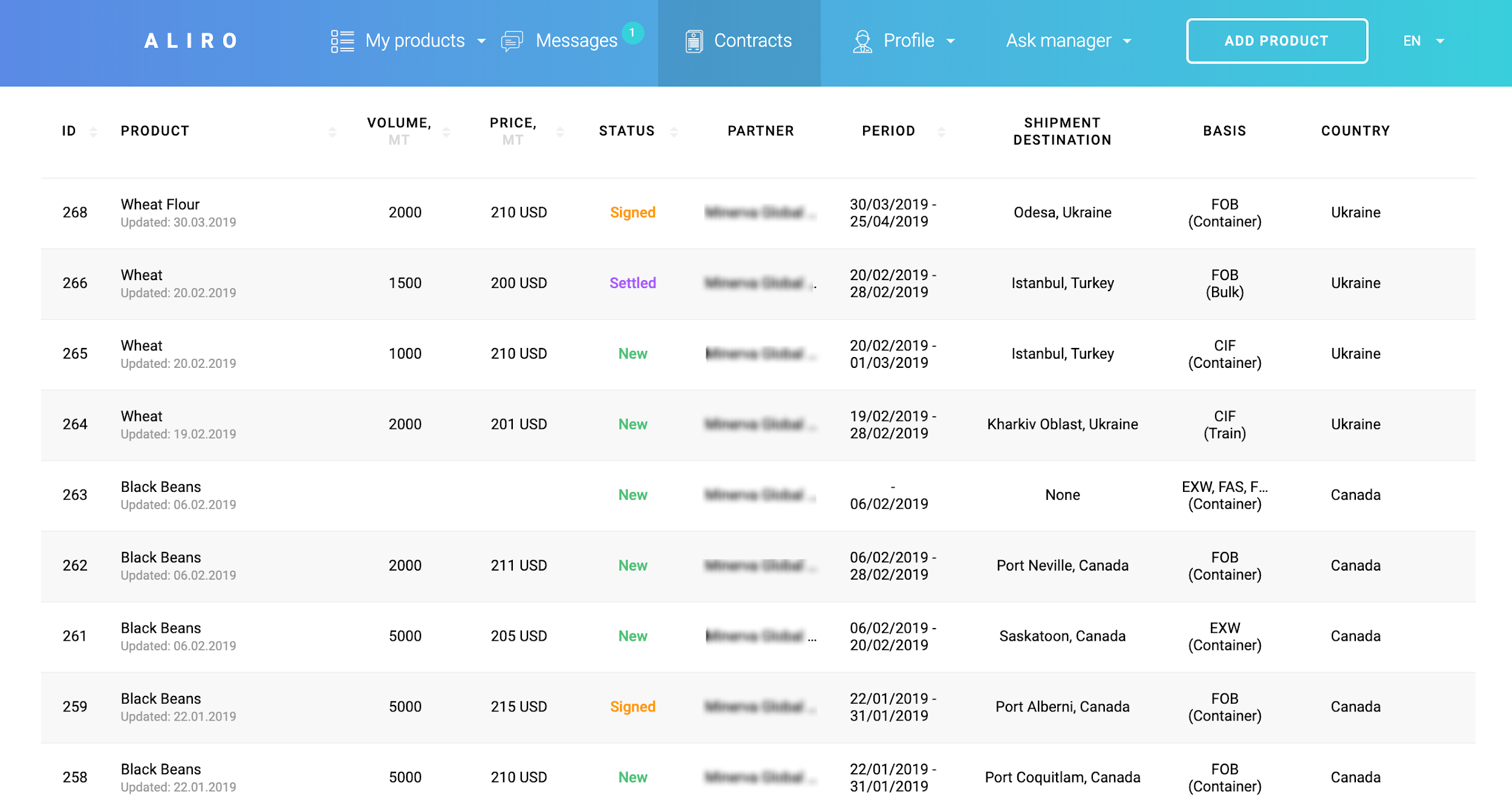Open the notification badge on Messages
This screenshot has height=812, width=1512.
click(632, 33)
